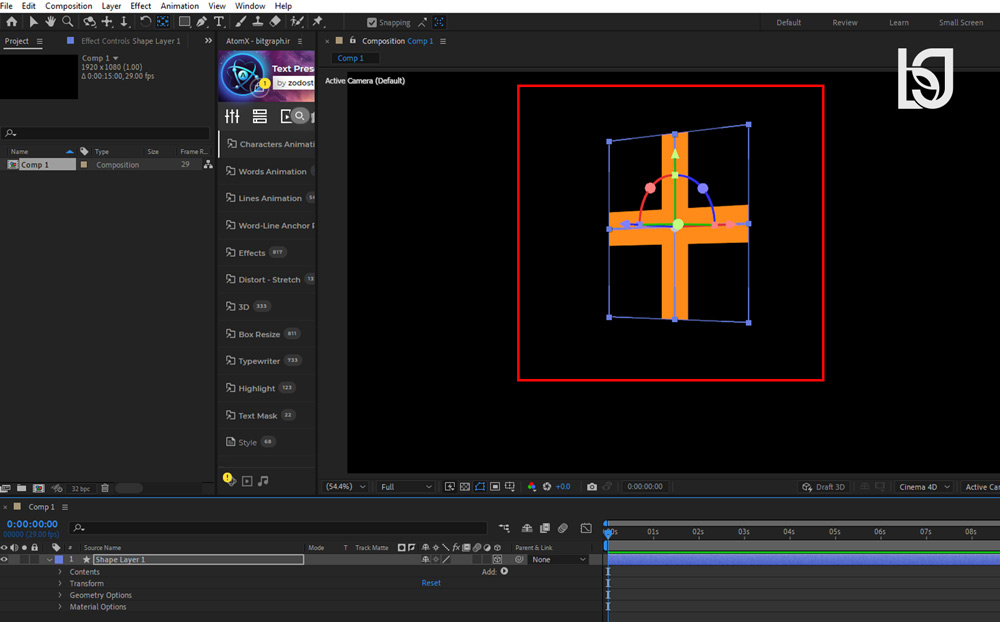Screen dimensions: 1000x622
Task: Expand the Material Options group
Action: tap(61, 607)
